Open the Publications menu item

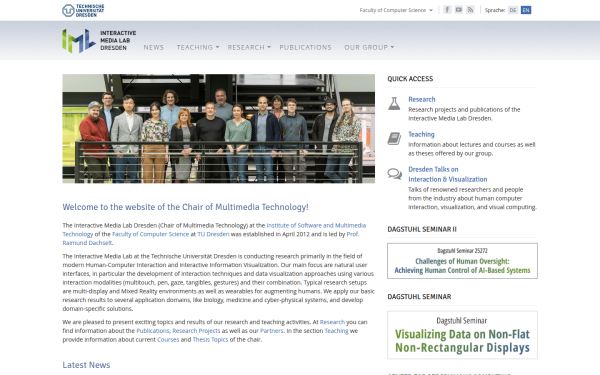(305, 47)
